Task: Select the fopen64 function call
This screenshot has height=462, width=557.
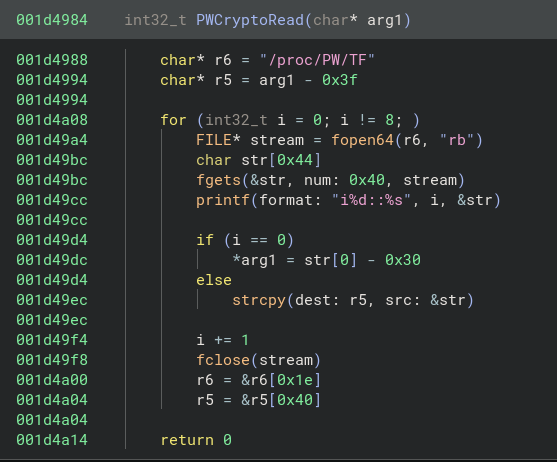Action: pyautogui.click(x=362, y=140)
